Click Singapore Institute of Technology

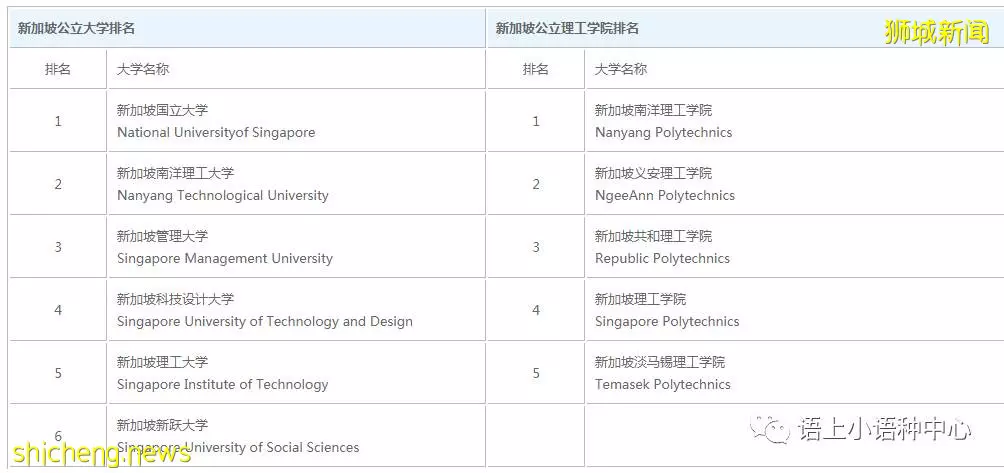tap(222, 384)
